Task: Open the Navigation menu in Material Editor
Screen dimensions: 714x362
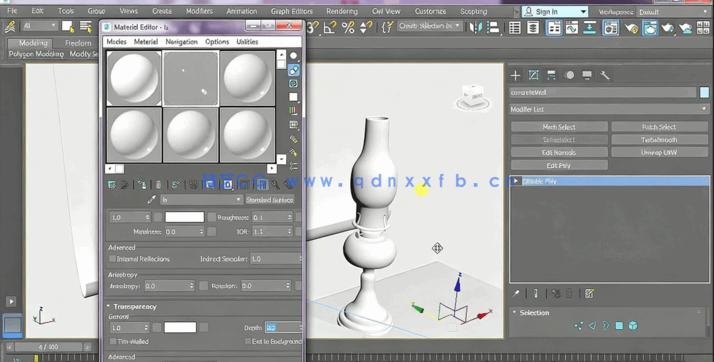Action: (x=181, y=41)
